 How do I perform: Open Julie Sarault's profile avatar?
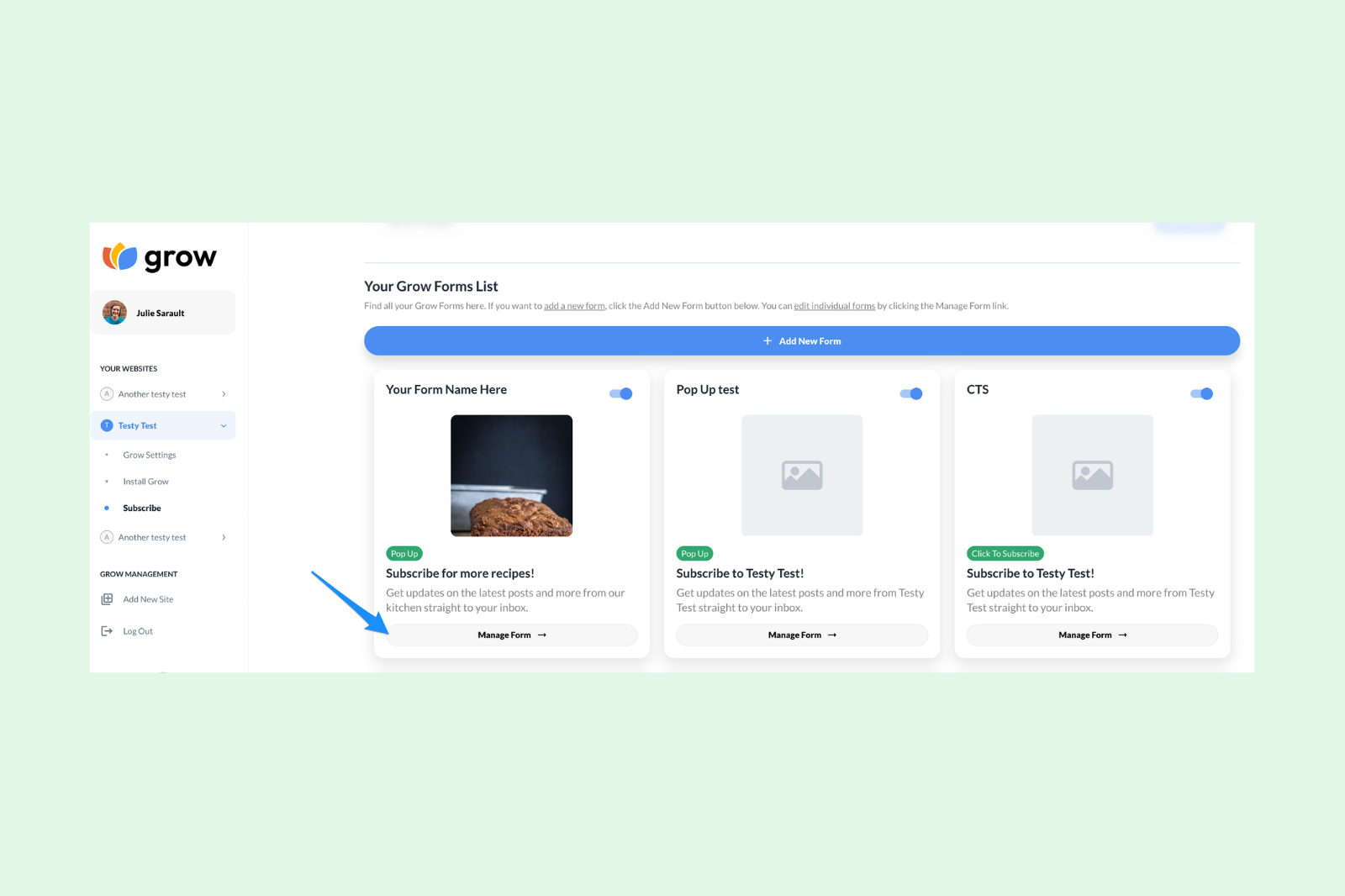[x=114, y=313]
